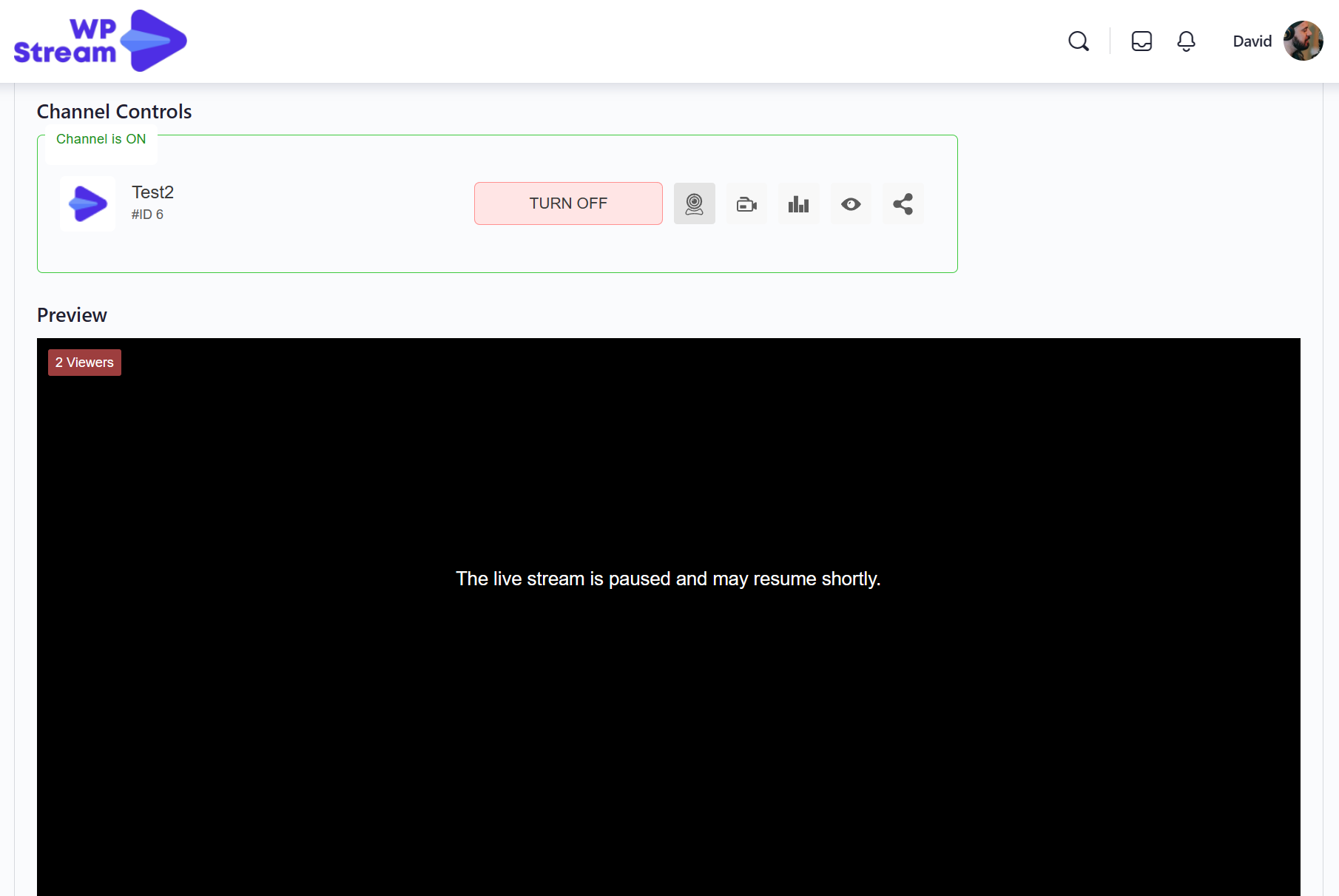Turn off the Test2 channel

[568, 203]
